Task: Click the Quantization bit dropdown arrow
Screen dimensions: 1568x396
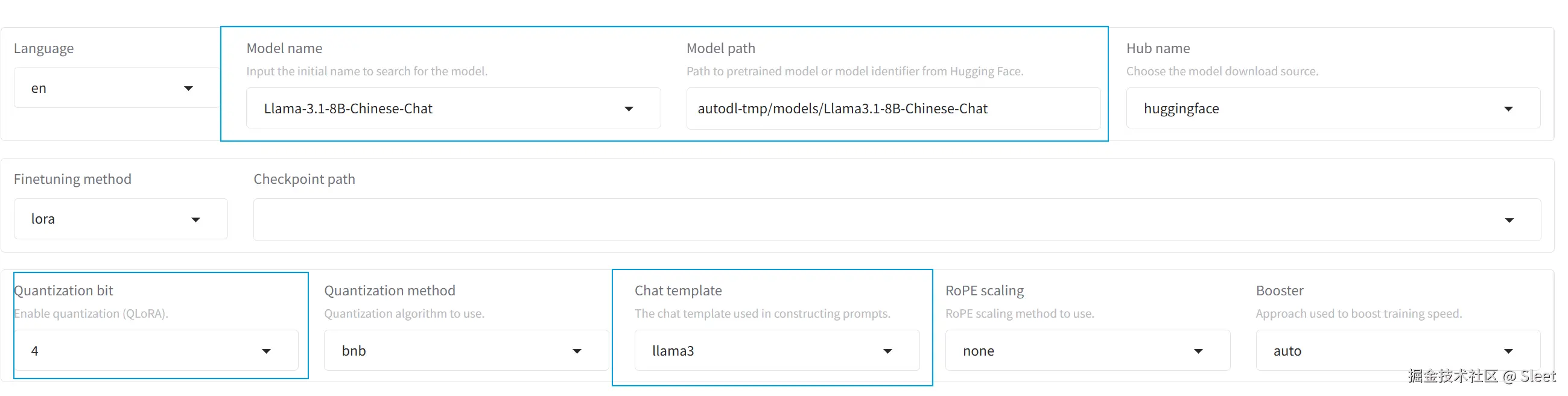Action: pyautogui.click(x=266, y=351)
